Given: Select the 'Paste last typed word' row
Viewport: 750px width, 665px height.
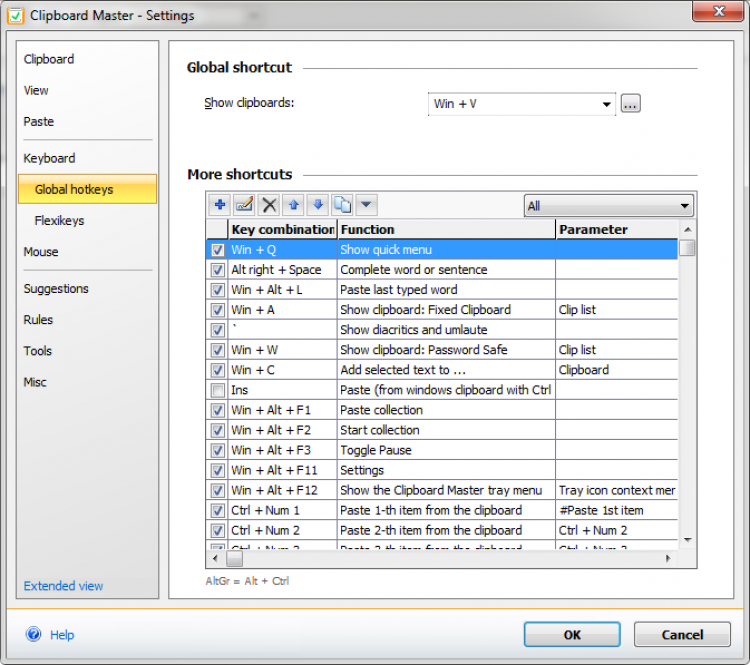Looking at the screenshot, I should point(442,290).
